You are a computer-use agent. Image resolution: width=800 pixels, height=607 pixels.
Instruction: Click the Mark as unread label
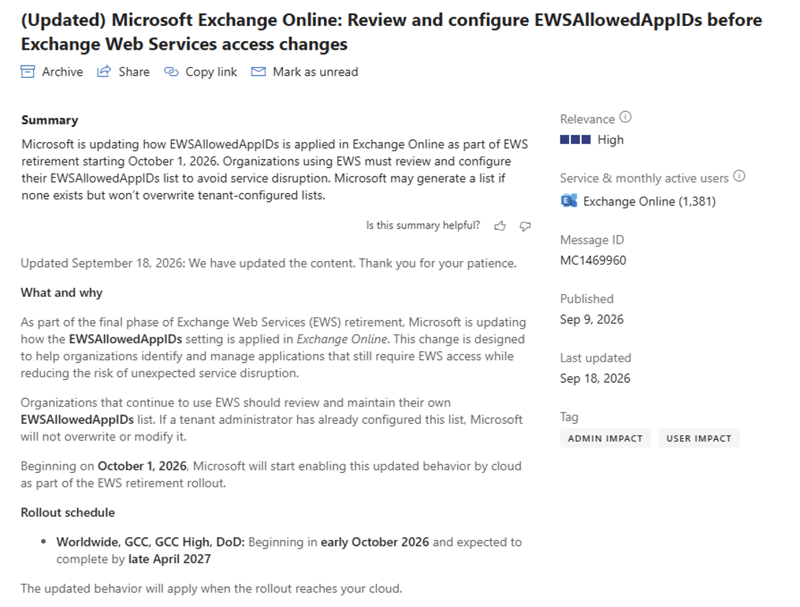tap(315, 72)
